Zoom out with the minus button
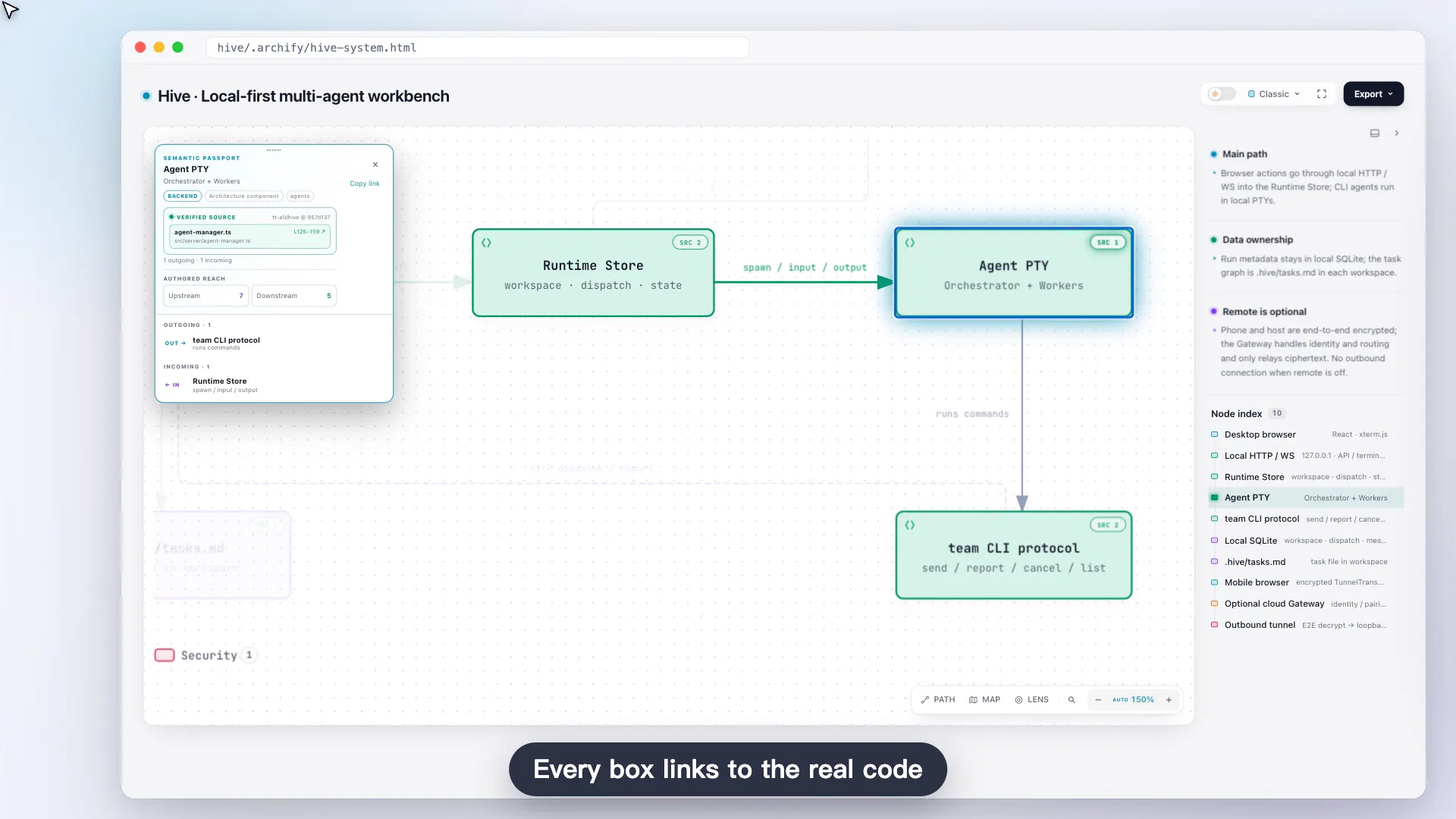 (1098, 700)
